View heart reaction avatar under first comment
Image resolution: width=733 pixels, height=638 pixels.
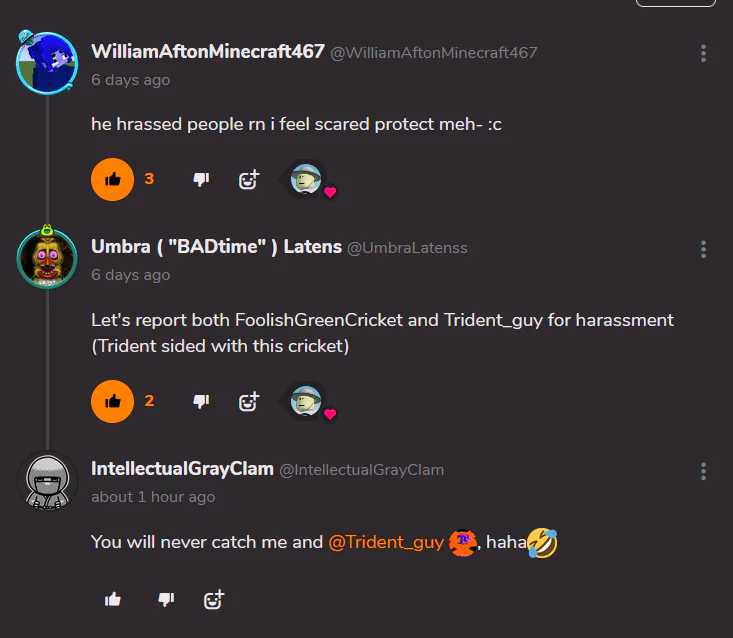point(306,179)
